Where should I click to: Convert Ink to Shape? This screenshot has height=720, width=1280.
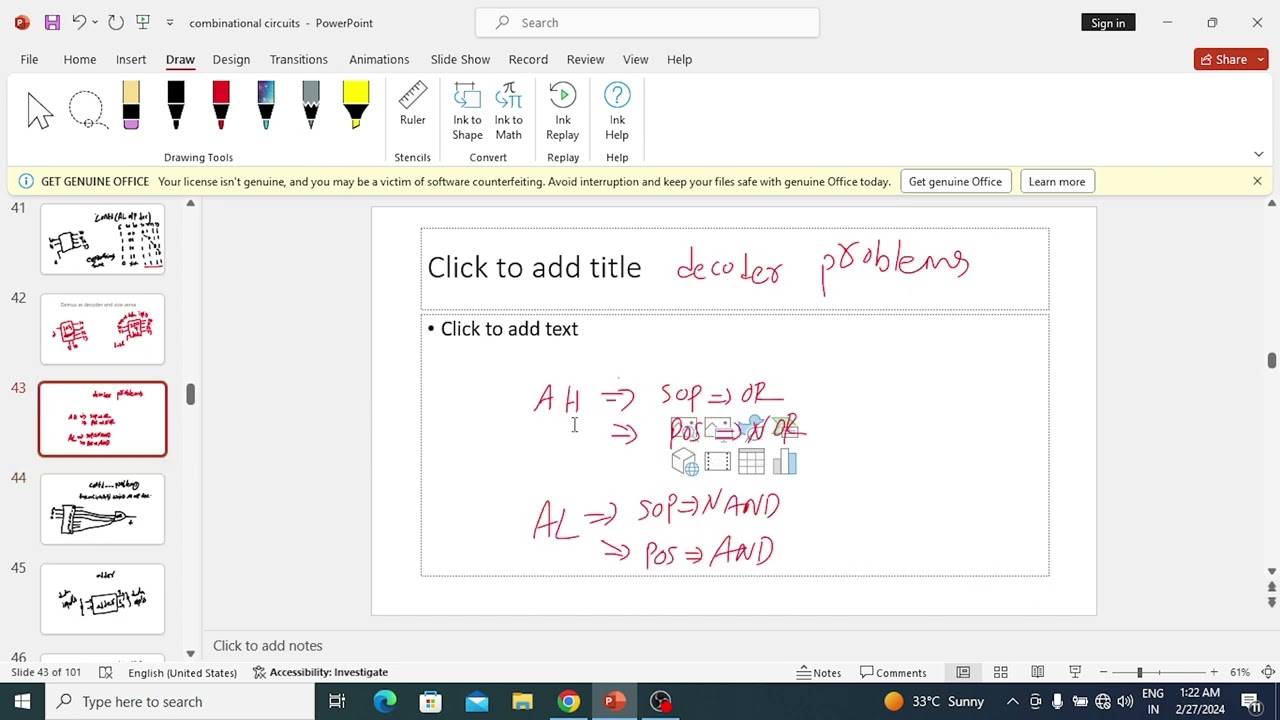pyautogui.click(x=467, y=112)
